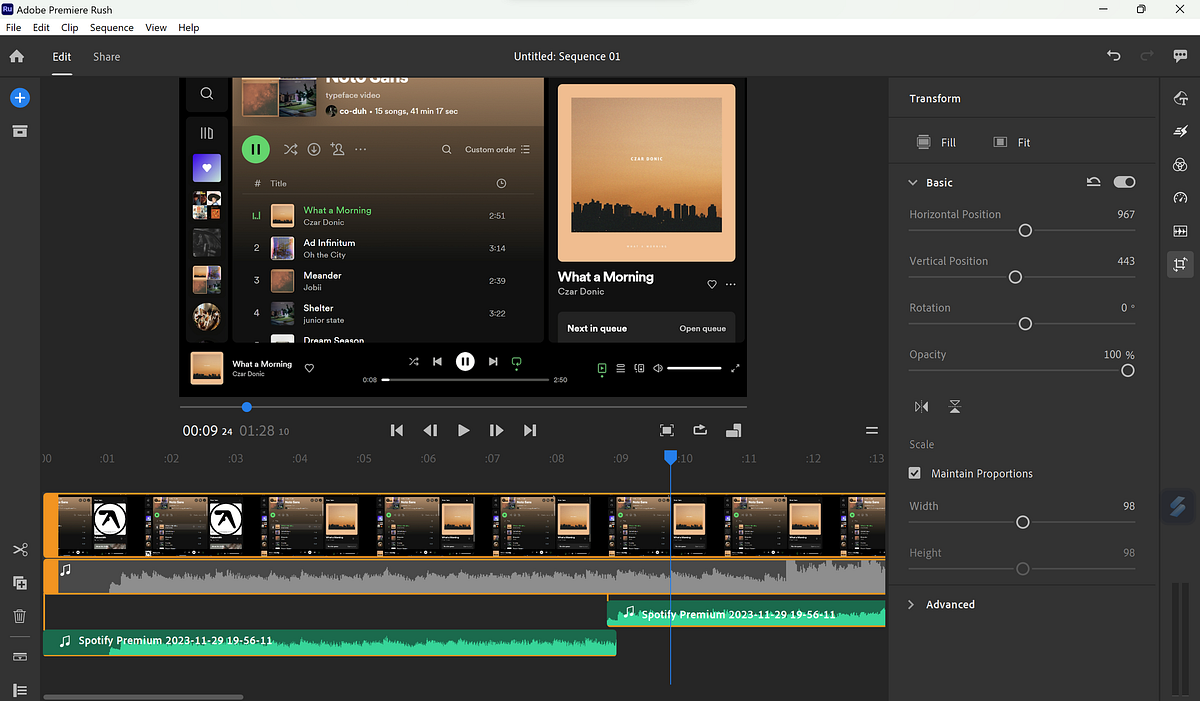Collapse the Basic section
This screenshot has height=701, width=1200.
[913, 182]
